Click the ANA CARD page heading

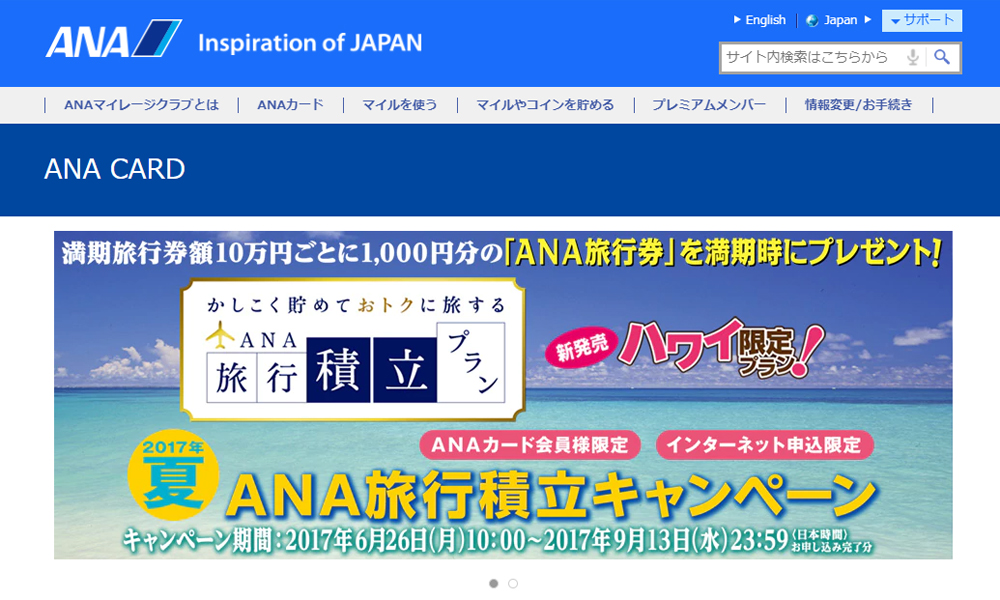coord(115,169)
